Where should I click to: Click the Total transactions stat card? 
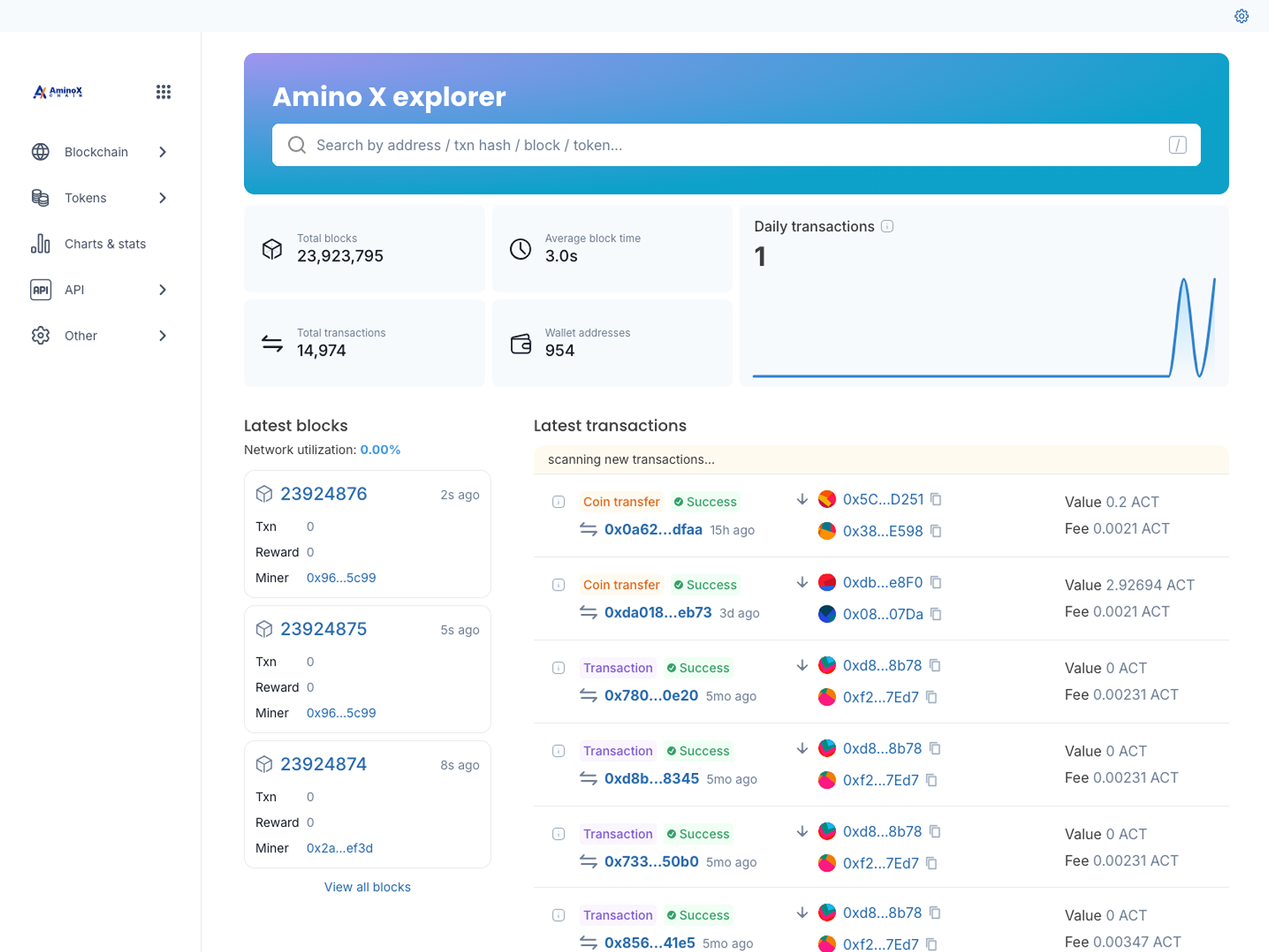click(365, 343)
